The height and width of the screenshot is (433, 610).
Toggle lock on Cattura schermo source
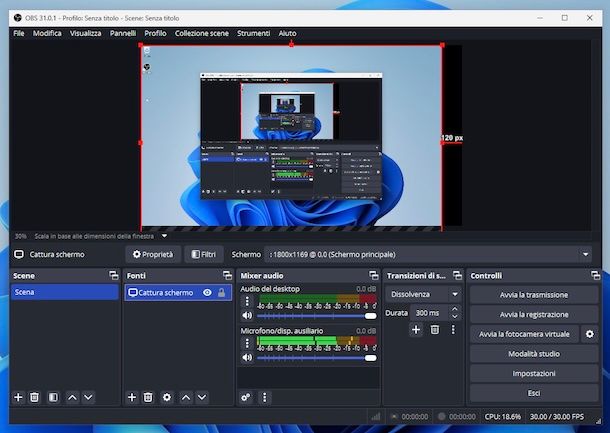[x=221, y=293]
